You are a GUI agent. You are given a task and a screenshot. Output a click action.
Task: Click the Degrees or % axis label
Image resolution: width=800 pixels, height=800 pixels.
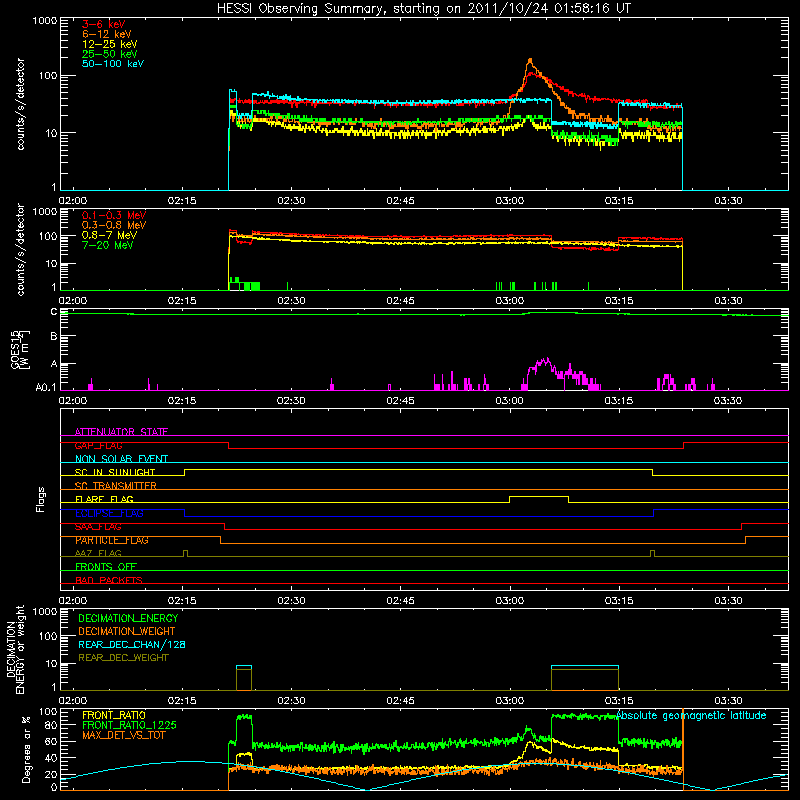click(x=26, y=749)
